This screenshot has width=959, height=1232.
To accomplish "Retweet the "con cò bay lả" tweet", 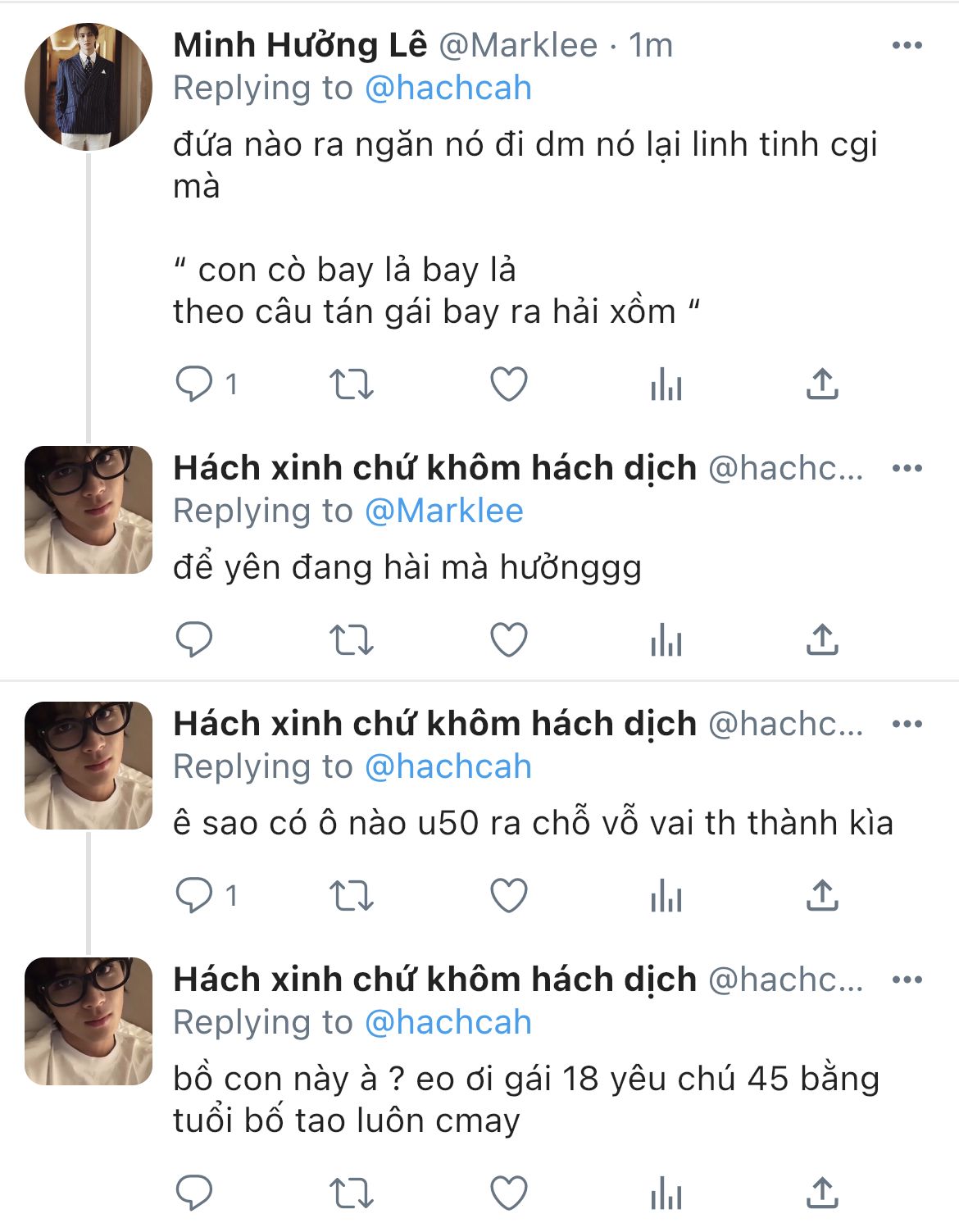I will (351, 384).
